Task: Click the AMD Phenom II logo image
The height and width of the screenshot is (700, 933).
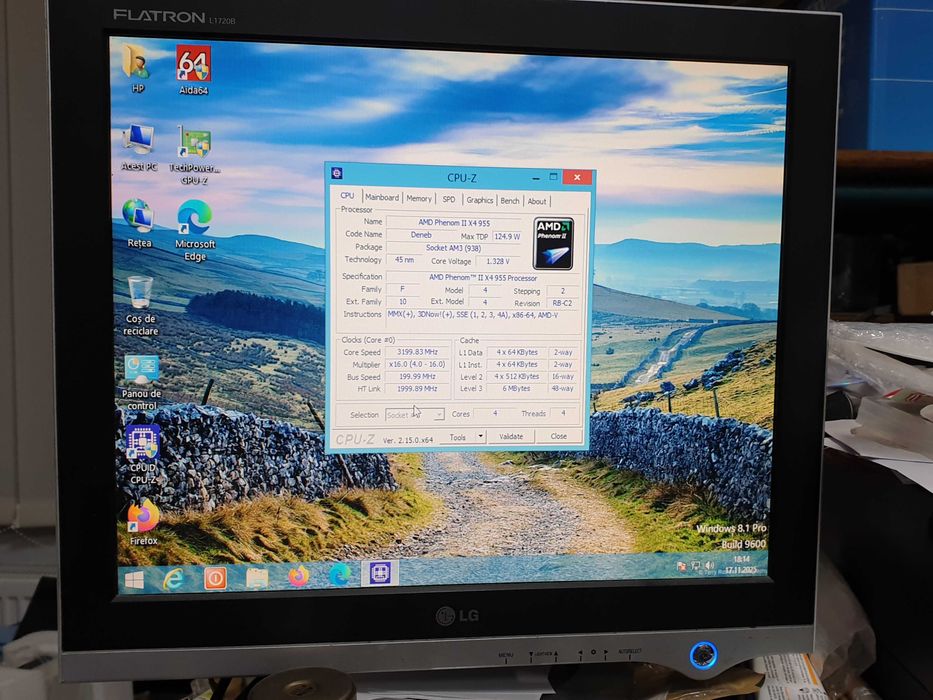Action: (553, 244)
